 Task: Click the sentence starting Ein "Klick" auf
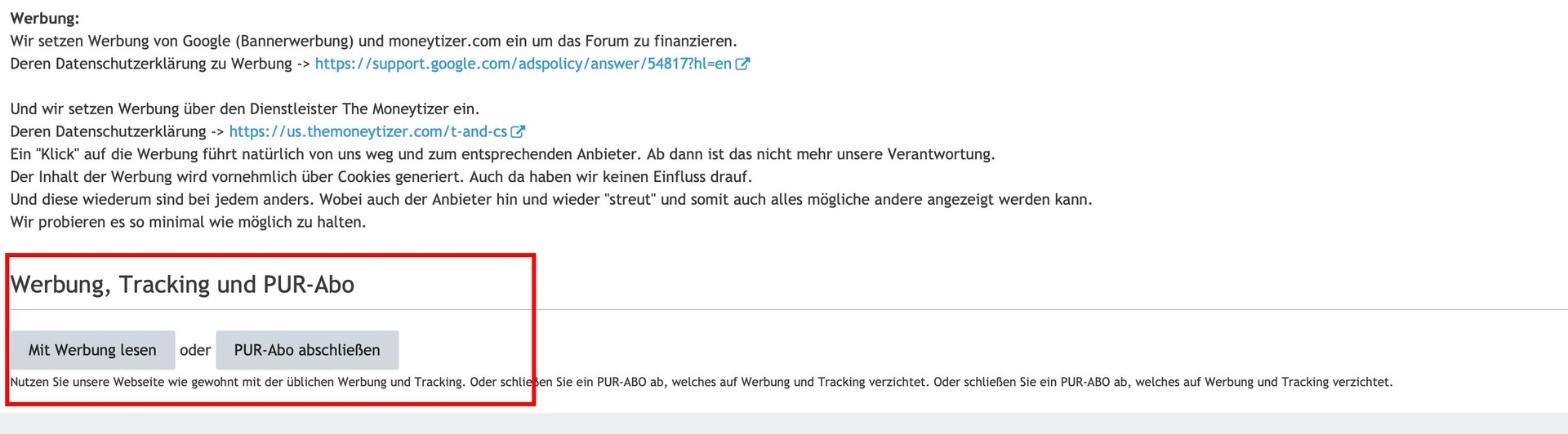[x=502, y=154]
